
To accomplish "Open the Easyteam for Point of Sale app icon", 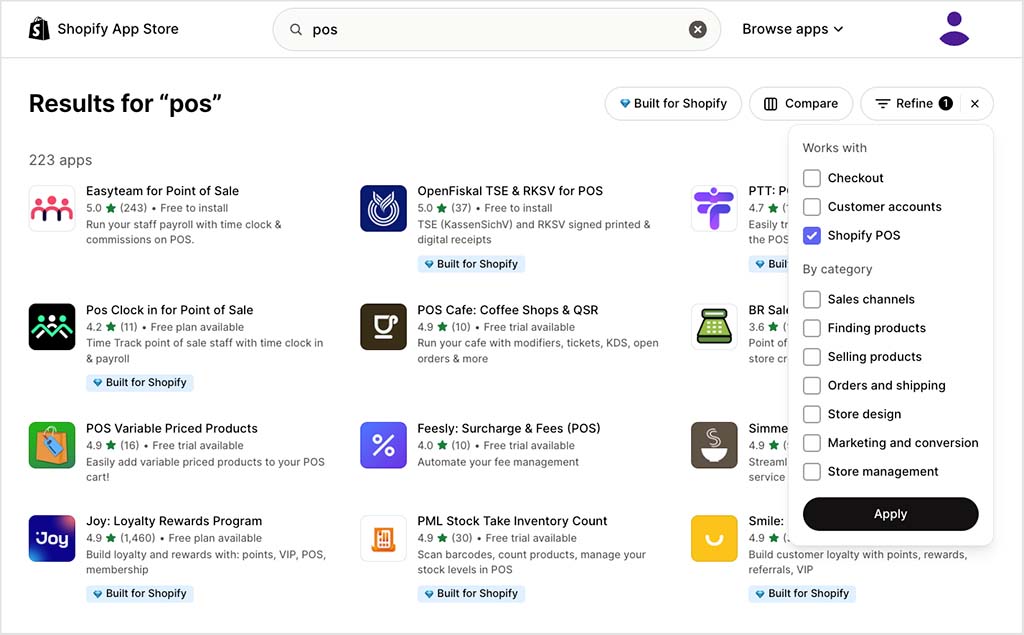I will (x=52, y=208).
